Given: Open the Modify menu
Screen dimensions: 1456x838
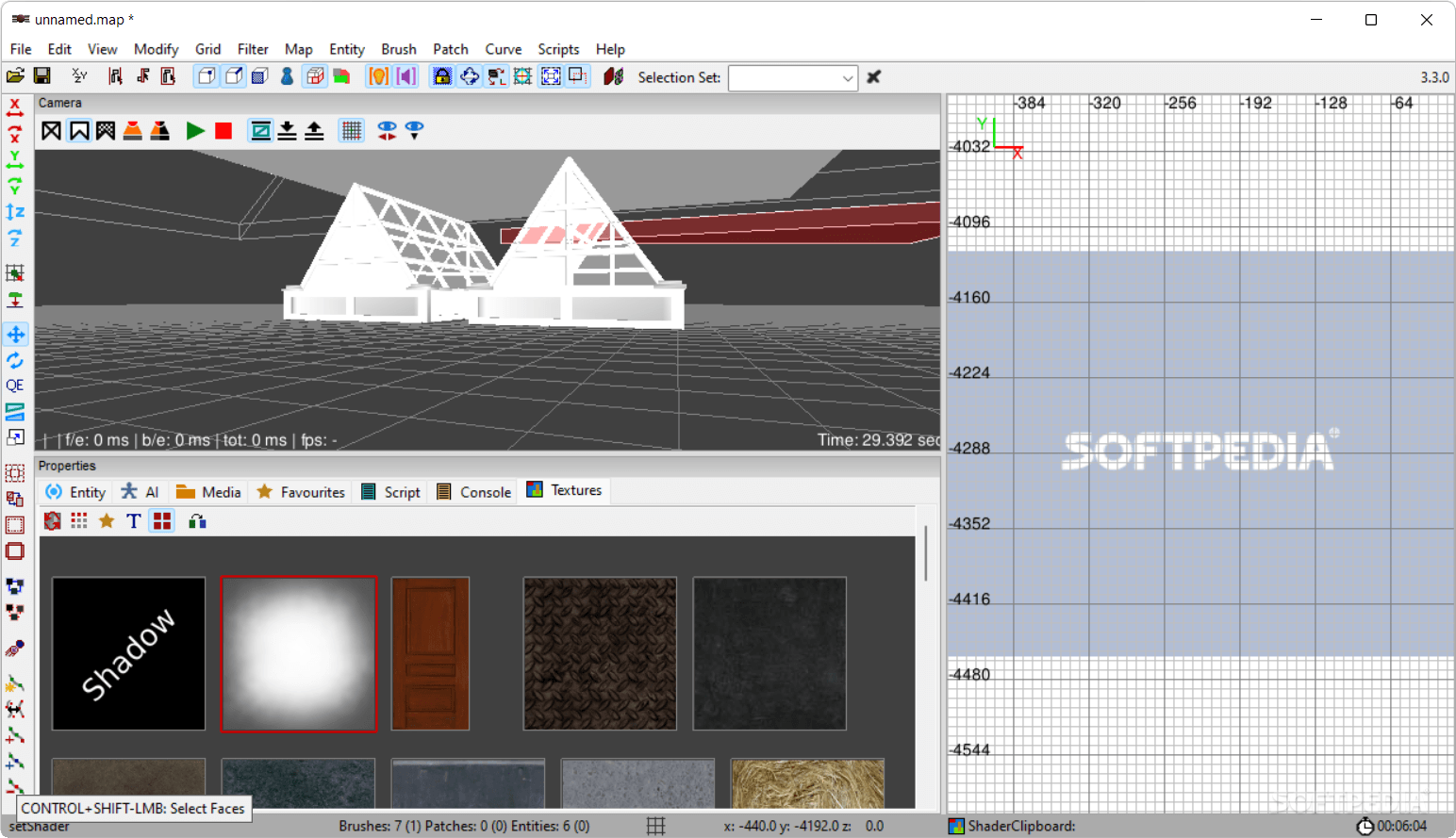Looking at the screenshot, I should pos(156,49).
